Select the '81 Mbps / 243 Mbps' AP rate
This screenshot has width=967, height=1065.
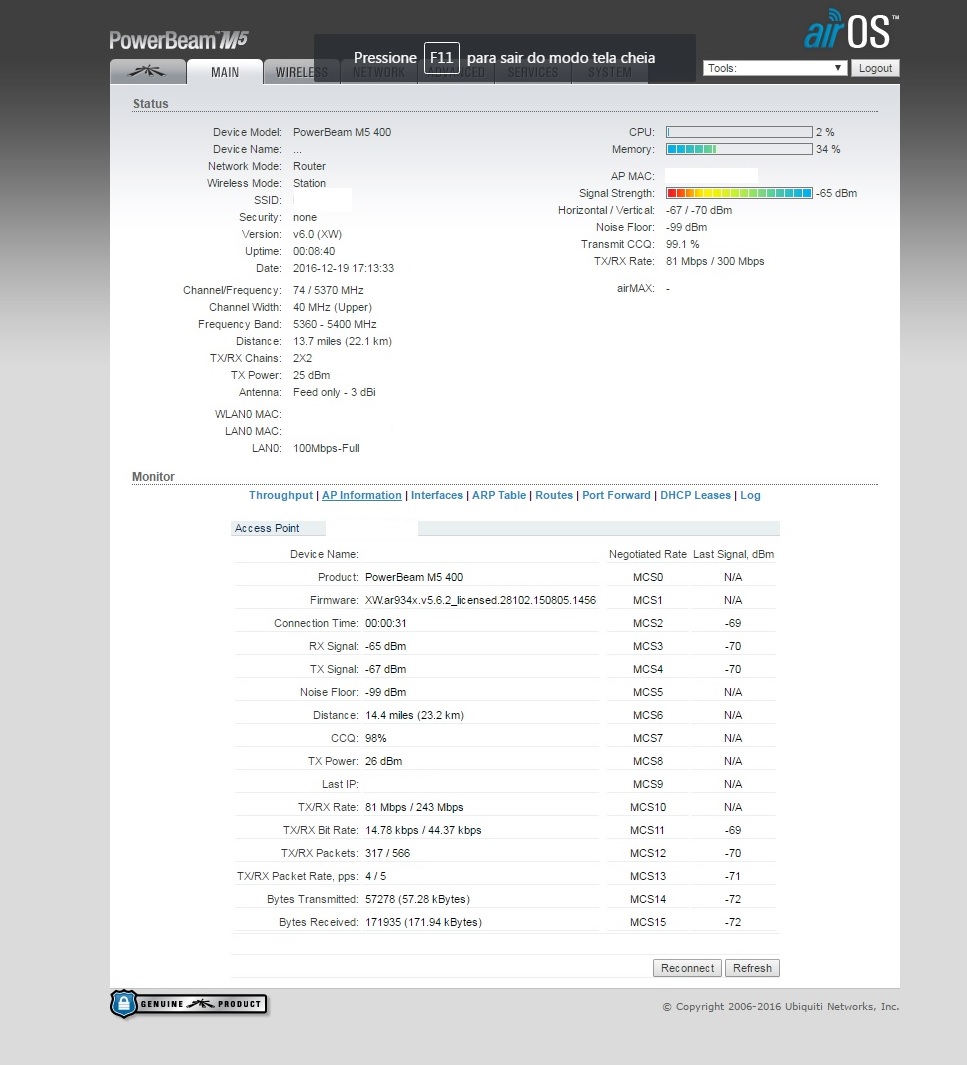(x=414, y=807)
